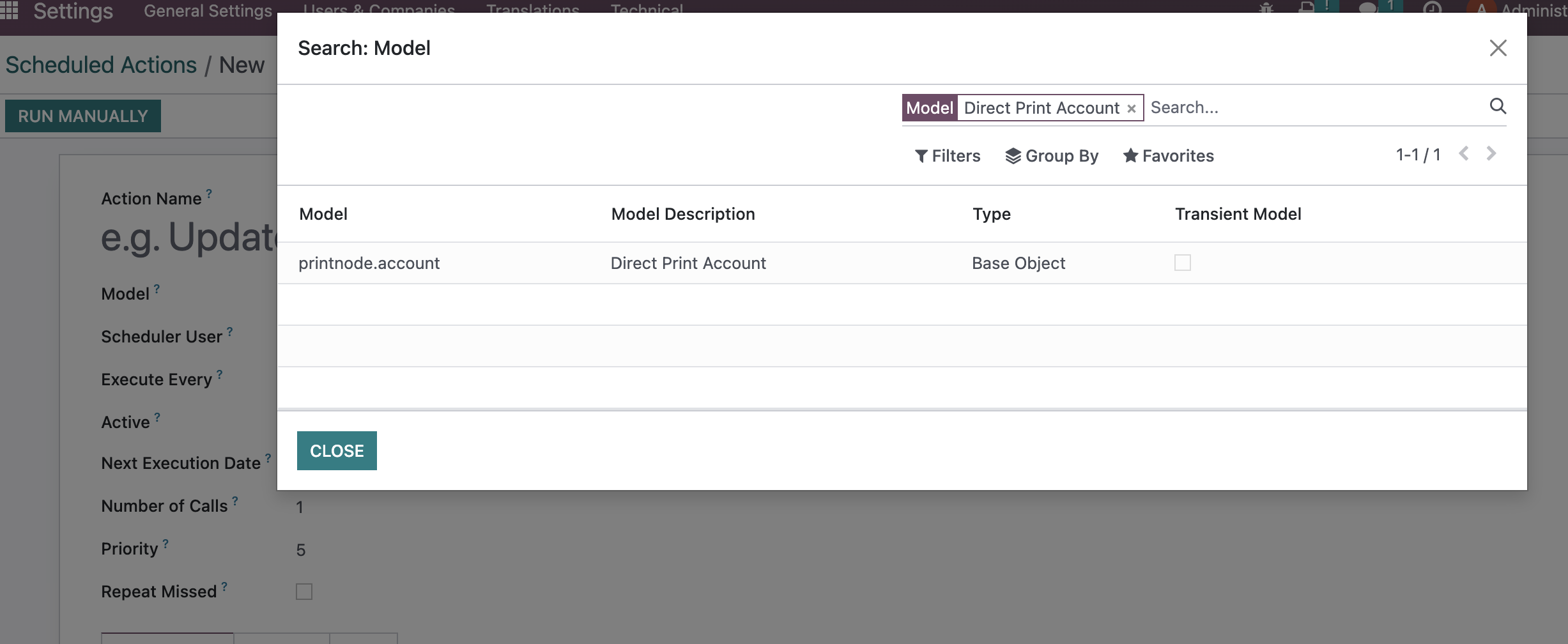Sort by Model Description column header
This screenshot has height=644, width=1568.
(683, 214)
